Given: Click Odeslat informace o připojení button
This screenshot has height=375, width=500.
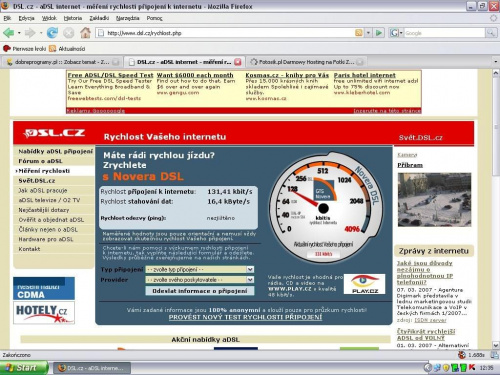Looking at the screenshot, I should pos(200,291).
